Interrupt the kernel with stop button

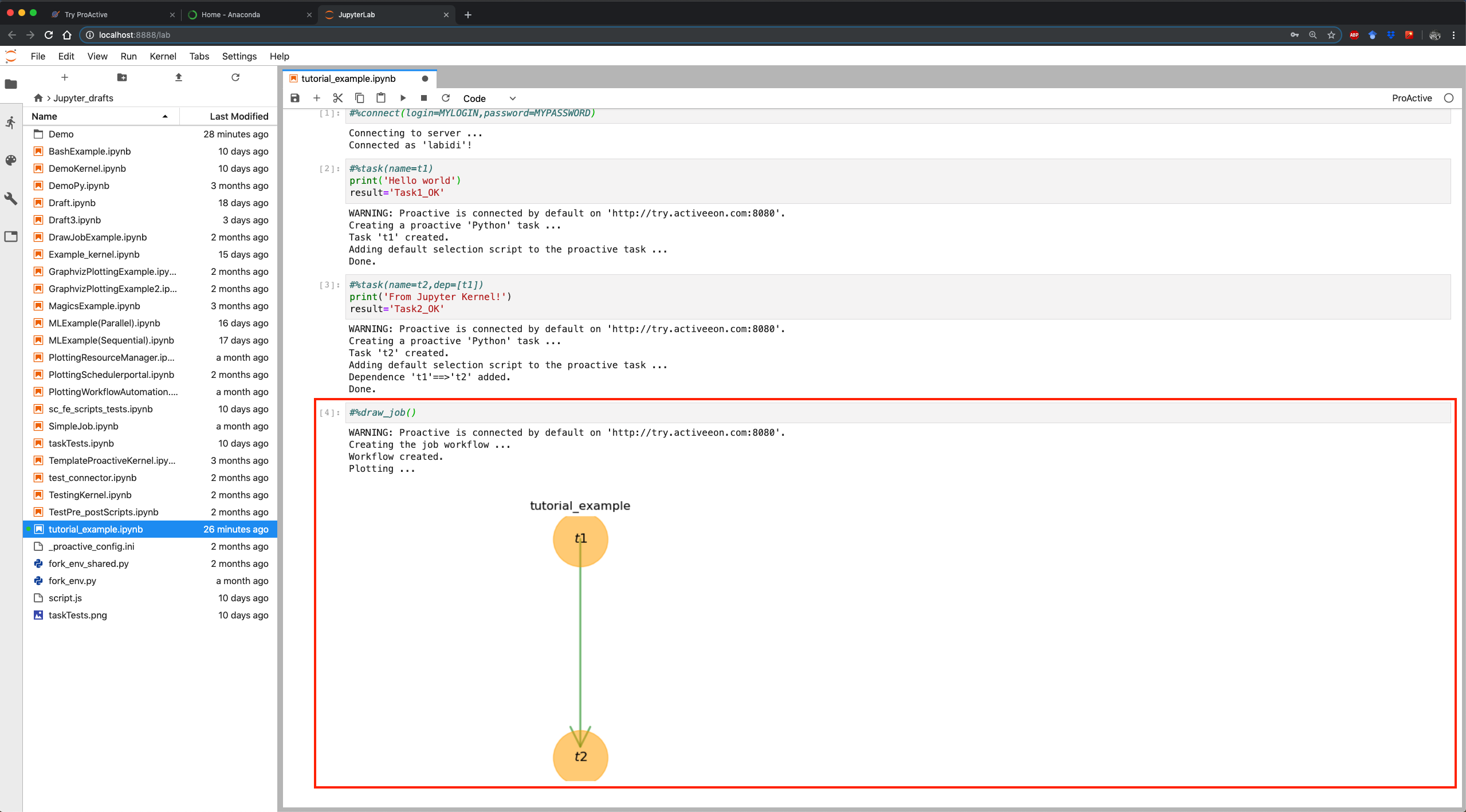pyautogui.click(x=424, y=98)
